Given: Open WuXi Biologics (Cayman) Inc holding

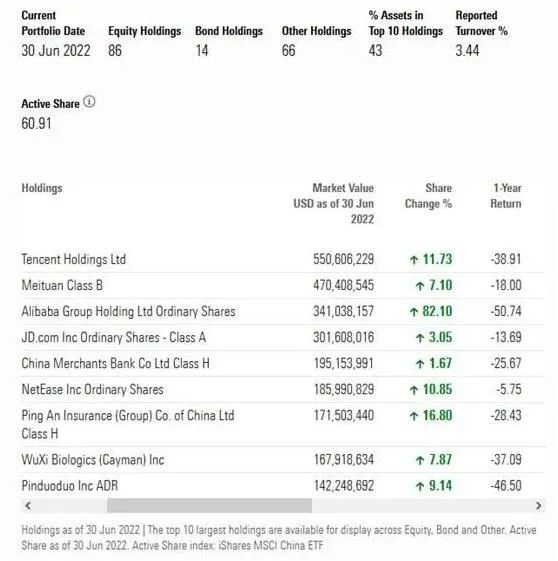Looking at the screenshot, I should pos(93,460).
